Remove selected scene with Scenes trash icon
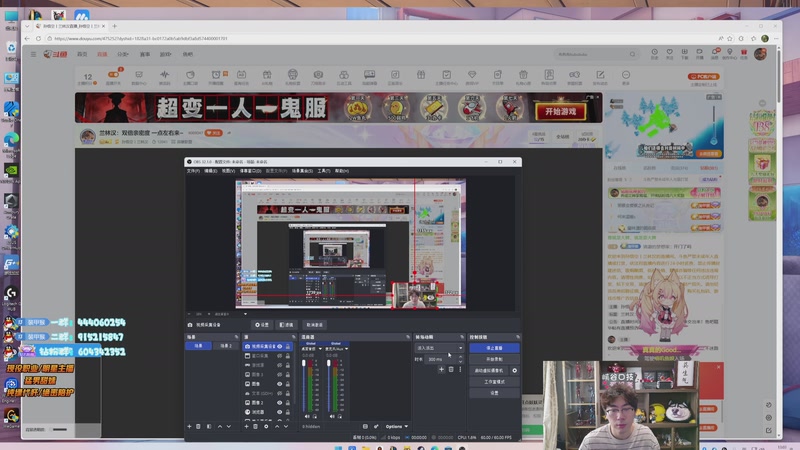Screen dimensions: 800x450 pos(198,427)
